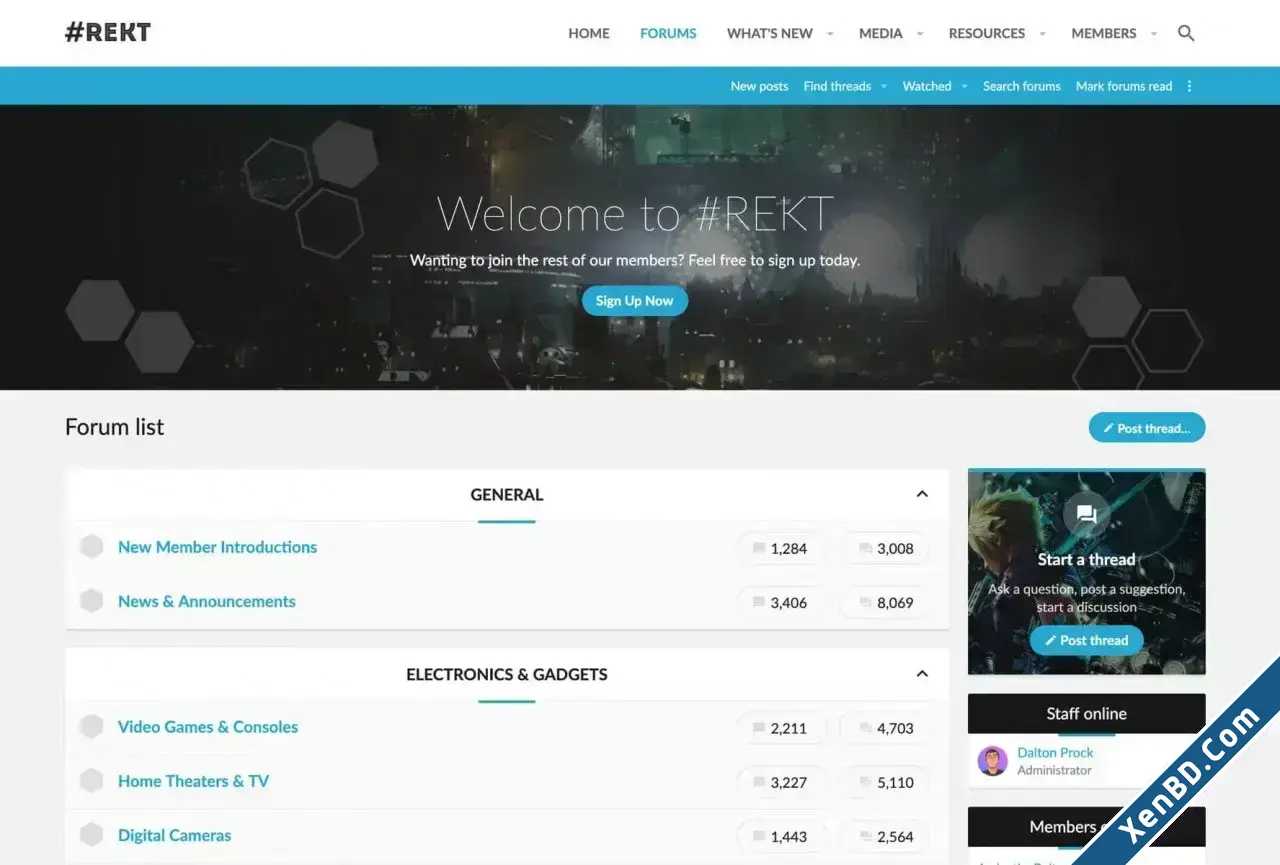
Task: Open the Watched link
Action: pyautogui.click(x=927, y=86)
